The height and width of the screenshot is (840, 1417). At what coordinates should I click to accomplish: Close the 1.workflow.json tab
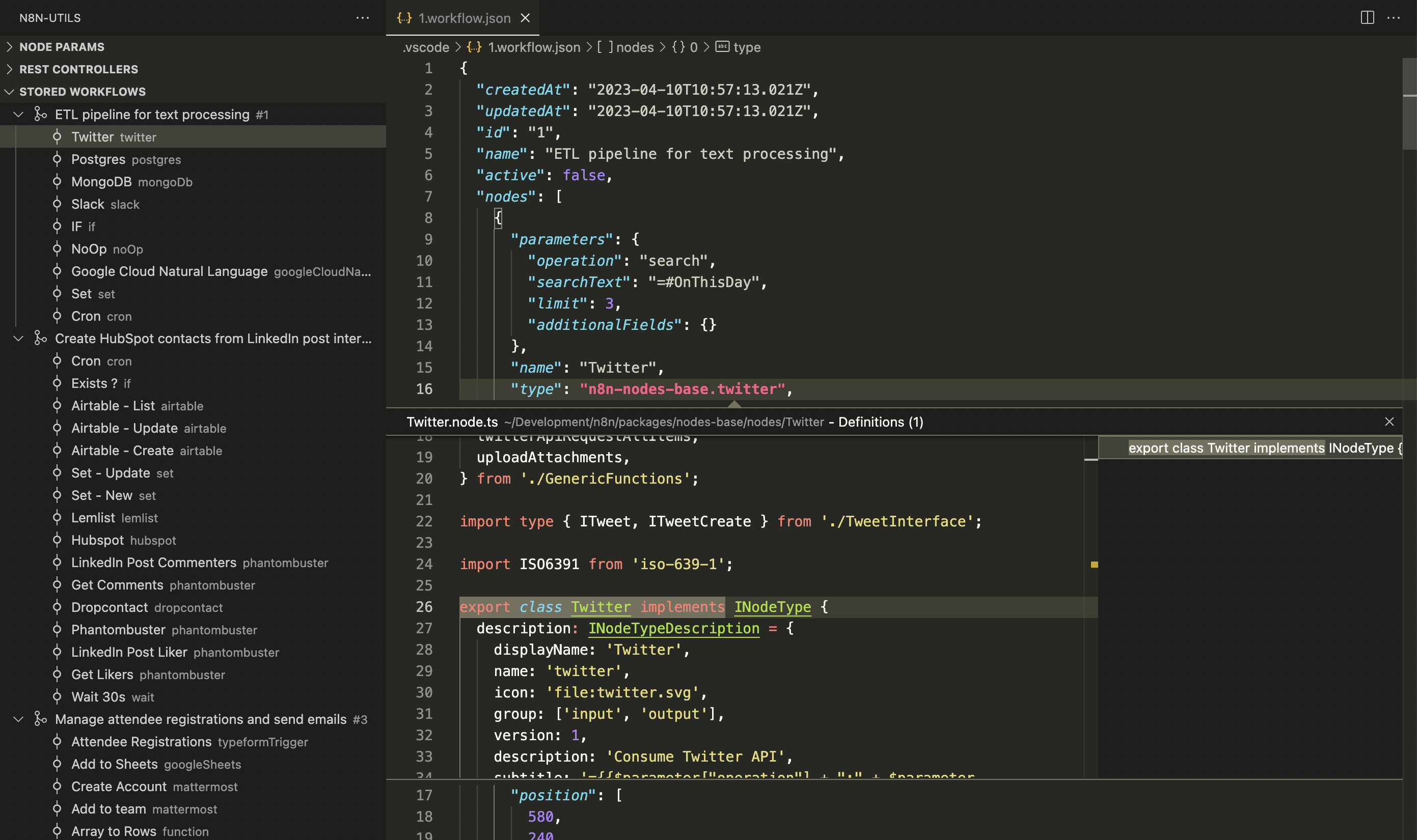pos(525,18)
